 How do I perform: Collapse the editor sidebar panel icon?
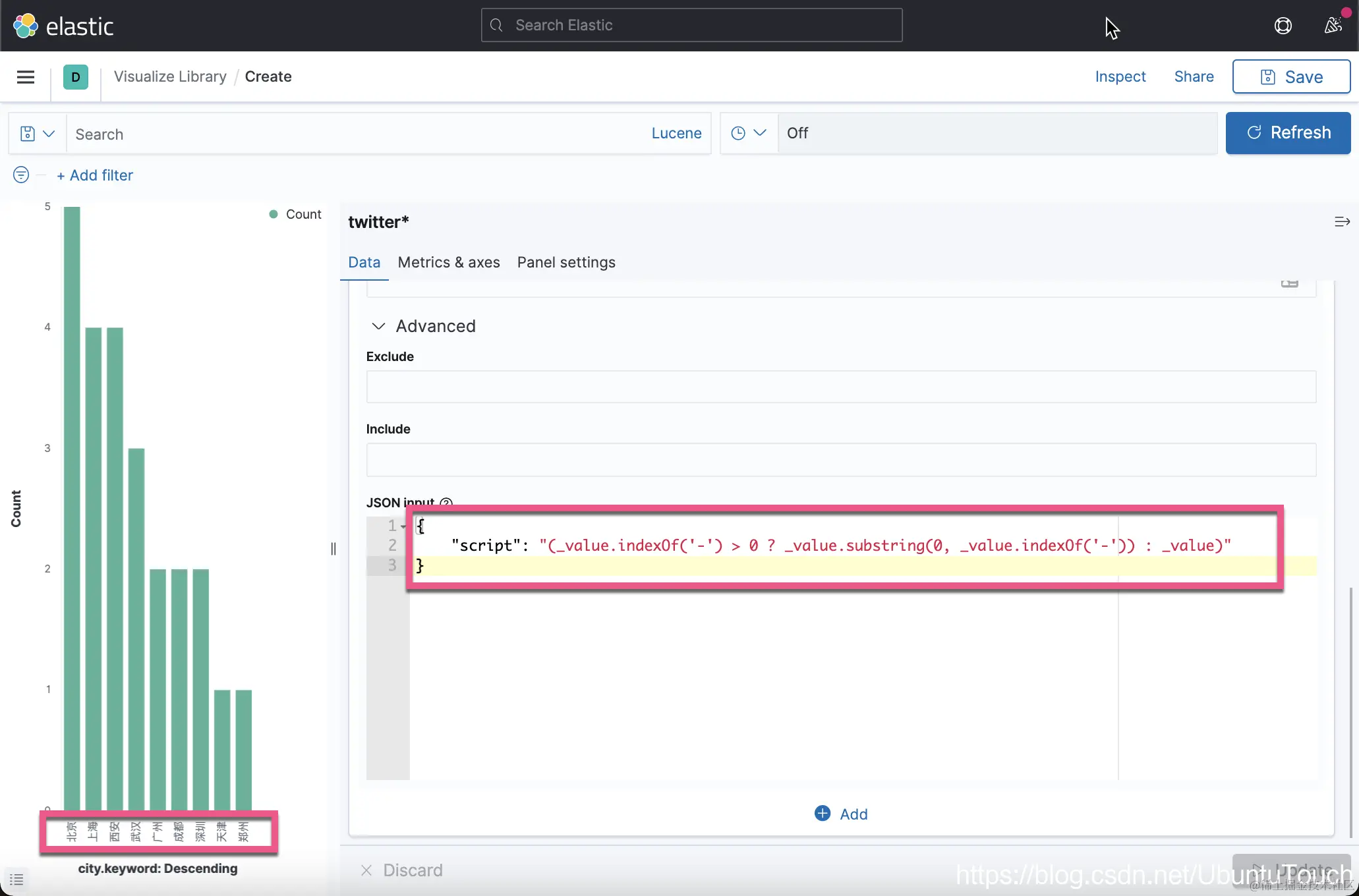click(x=1341, y=222)
